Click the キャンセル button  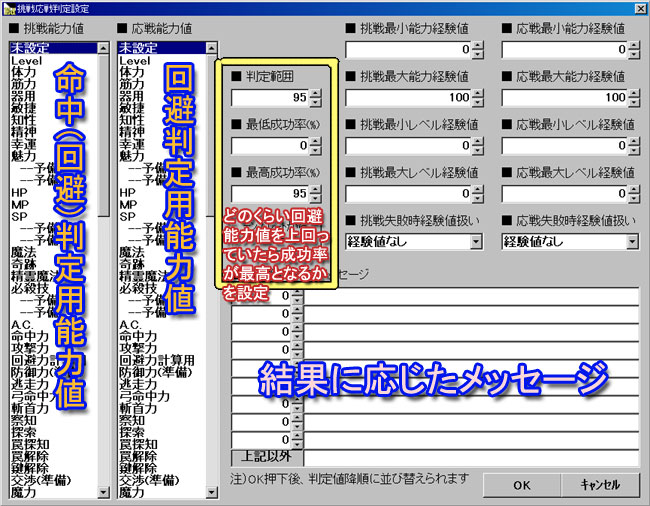pyautogui.click(x=600, y=485)
